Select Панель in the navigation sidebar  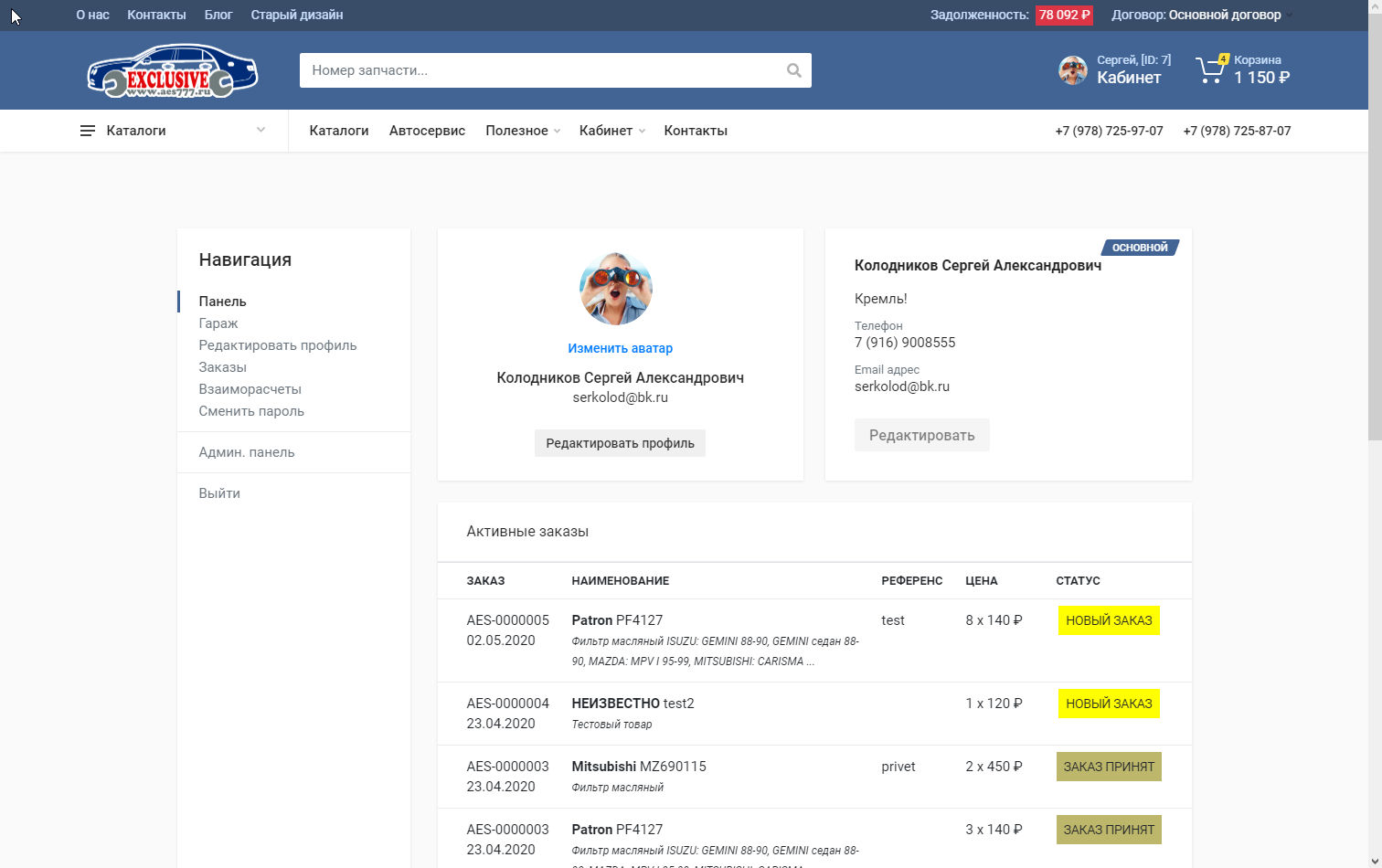coord(222,302)
